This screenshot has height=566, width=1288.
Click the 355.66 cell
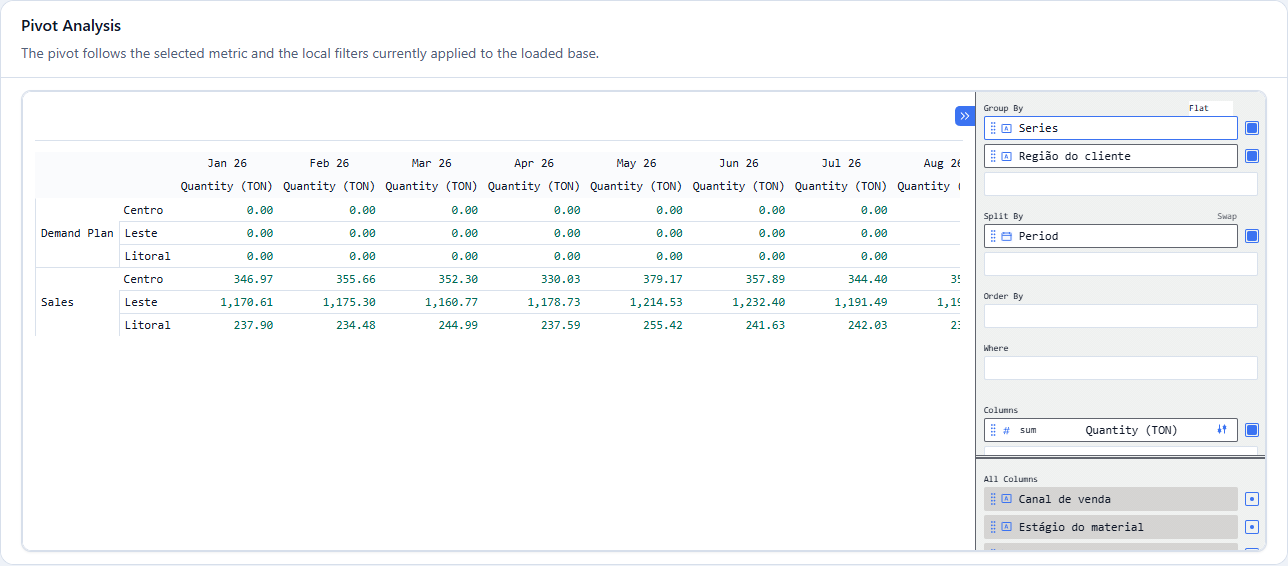355,279
